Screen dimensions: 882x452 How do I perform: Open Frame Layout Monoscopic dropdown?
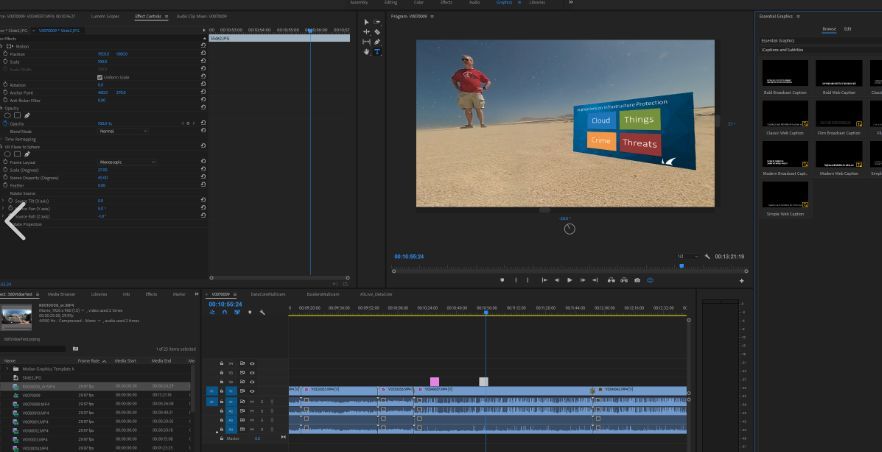click(127, 162)
